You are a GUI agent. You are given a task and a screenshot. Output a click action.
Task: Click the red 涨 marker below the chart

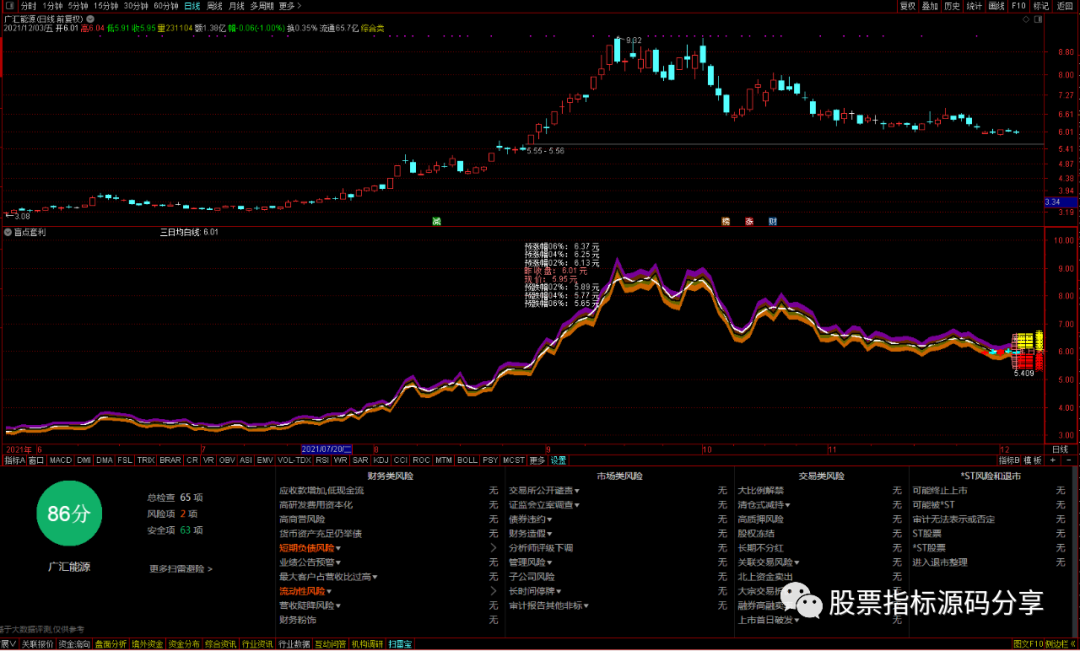(749, 221)
